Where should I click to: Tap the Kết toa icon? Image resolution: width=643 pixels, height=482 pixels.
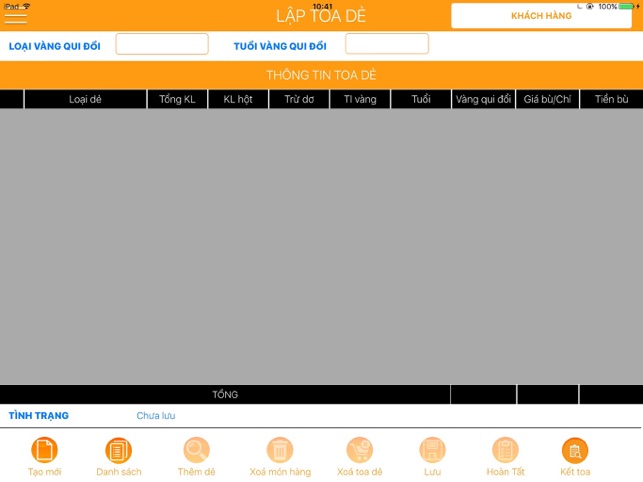click(575, 450)
